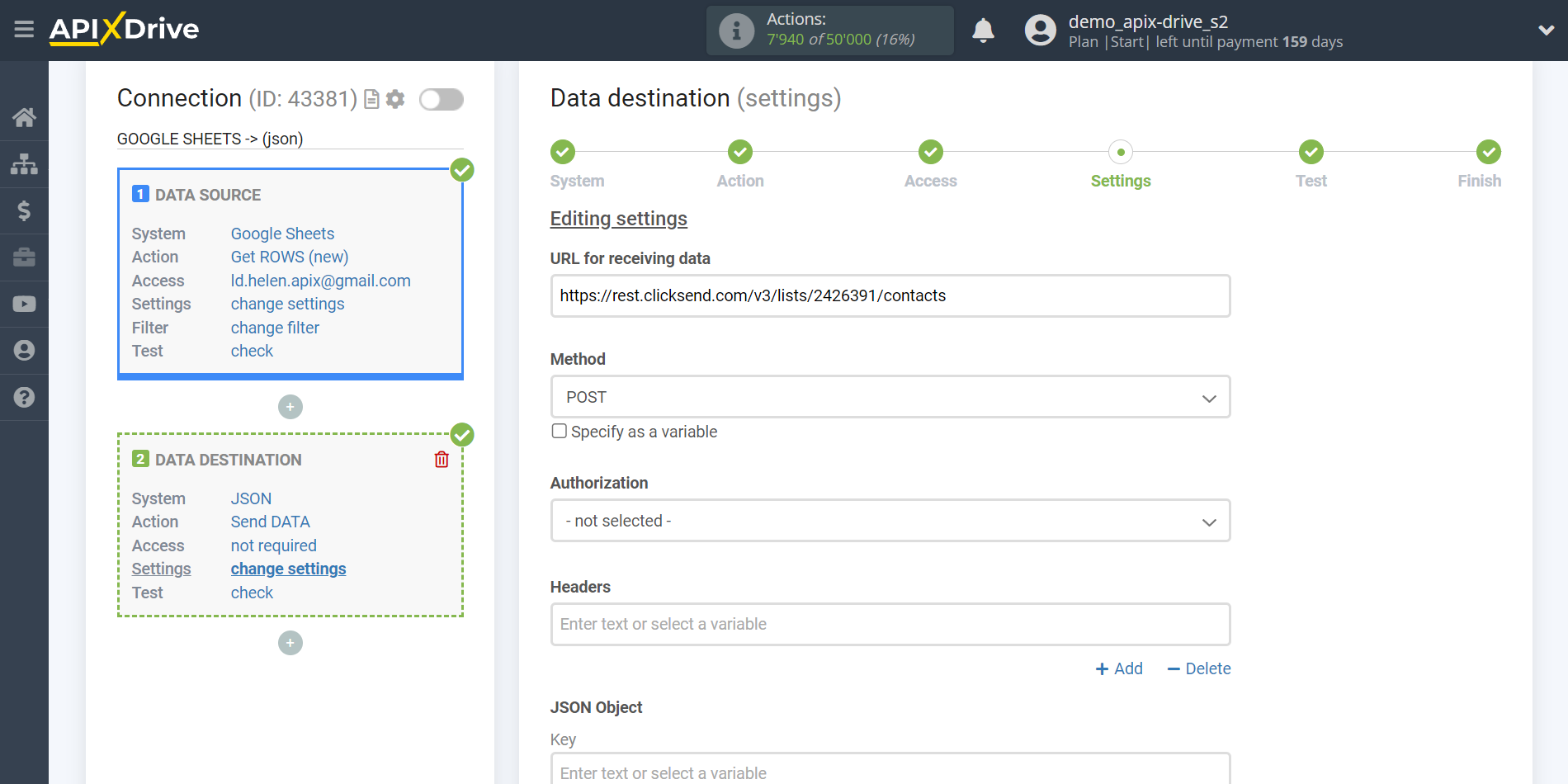Open Google Sheets source system link
The height and width of the screenshot is (784, 1568).
coord(282,234)
